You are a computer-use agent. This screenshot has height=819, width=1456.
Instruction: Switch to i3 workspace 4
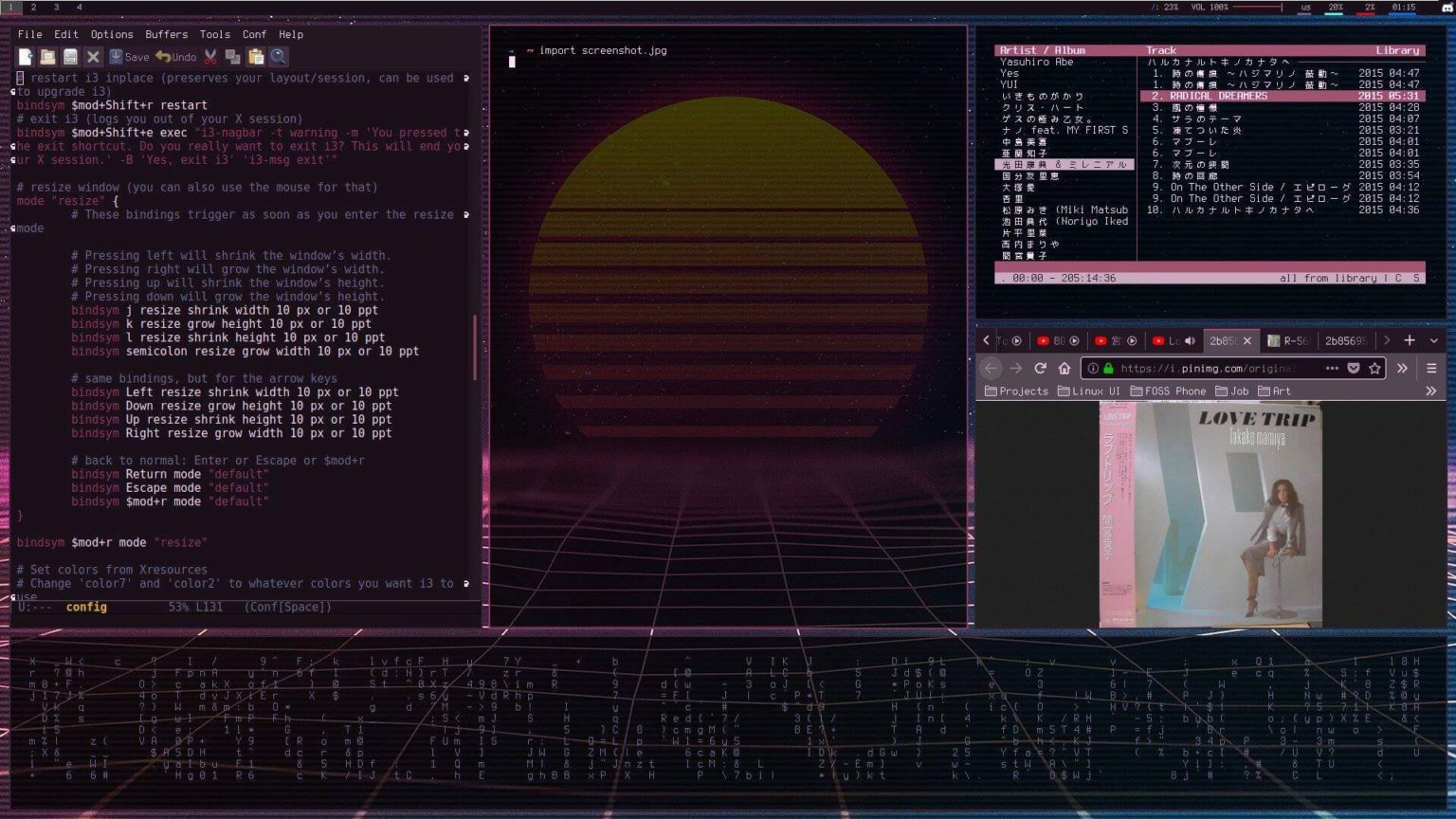click(79, 7)
